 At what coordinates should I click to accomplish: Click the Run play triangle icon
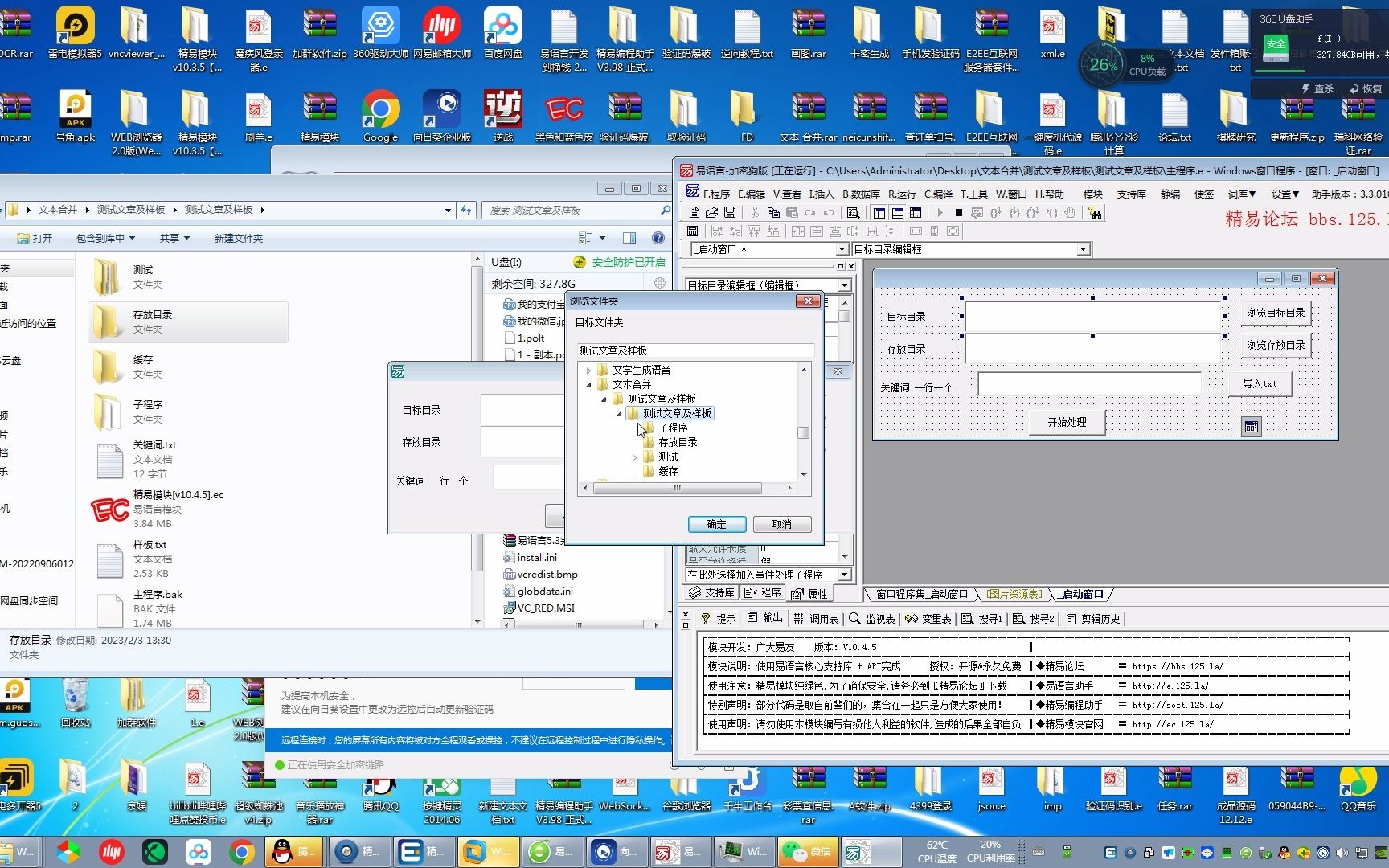(x=940, y=213)
